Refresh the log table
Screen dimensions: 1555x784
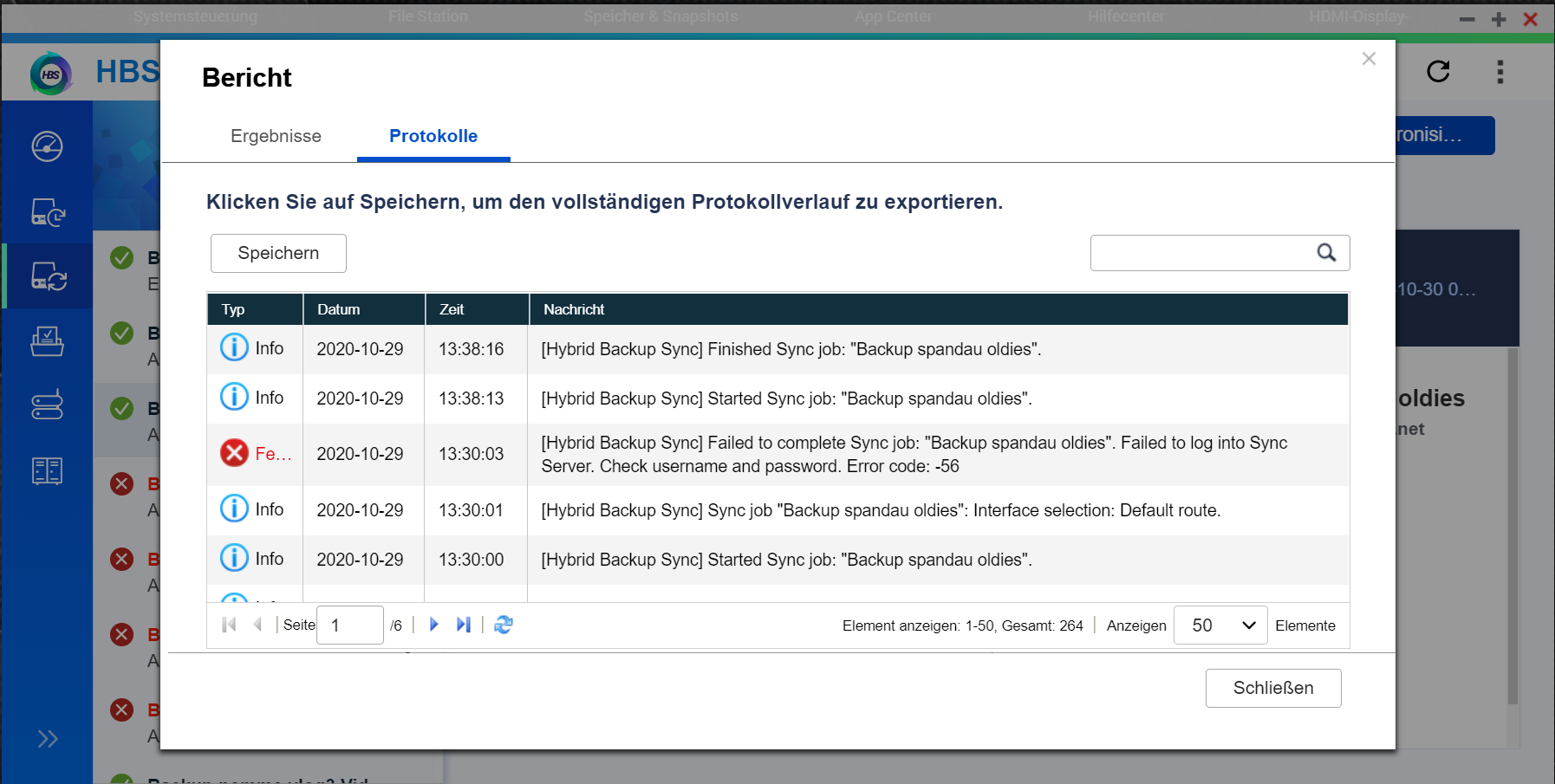tap(504, 625)
